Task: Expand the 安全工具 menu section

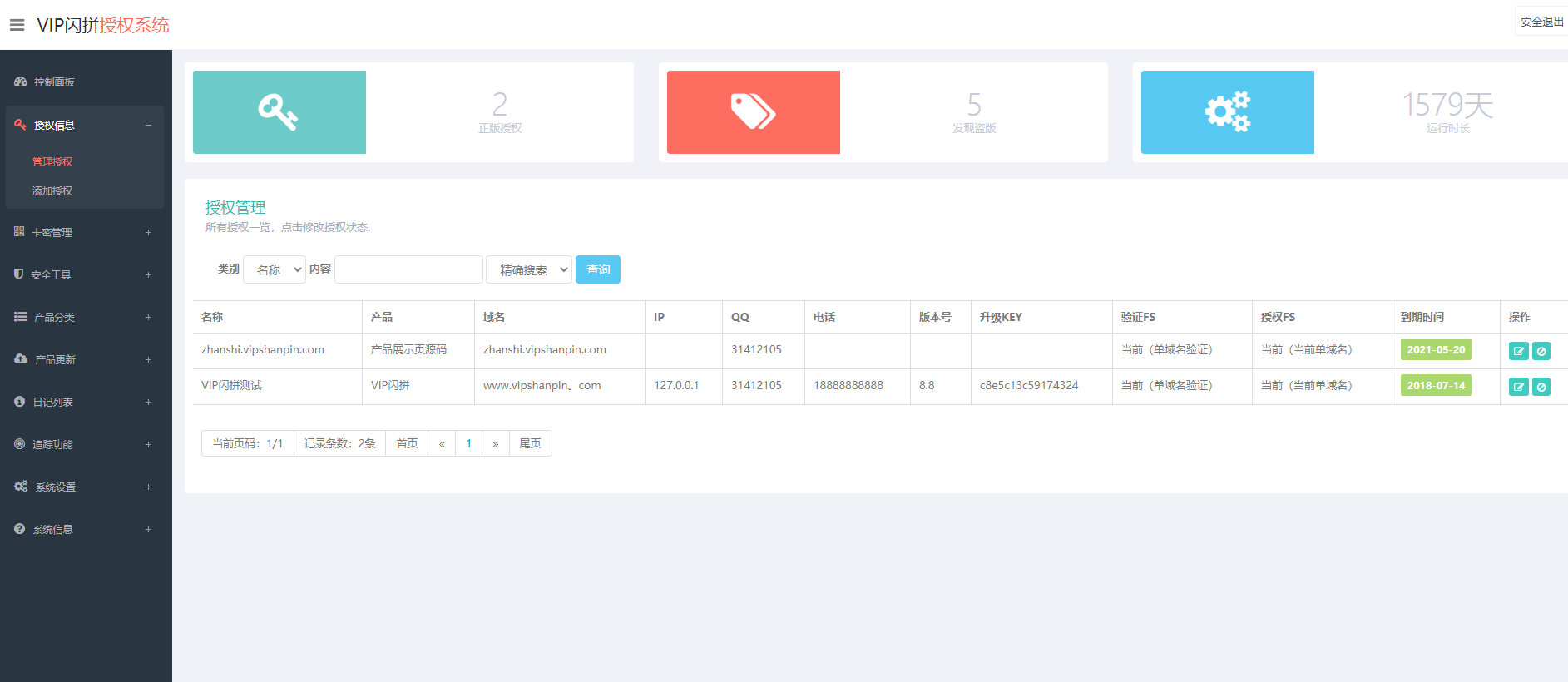Action: click(148, 274)
